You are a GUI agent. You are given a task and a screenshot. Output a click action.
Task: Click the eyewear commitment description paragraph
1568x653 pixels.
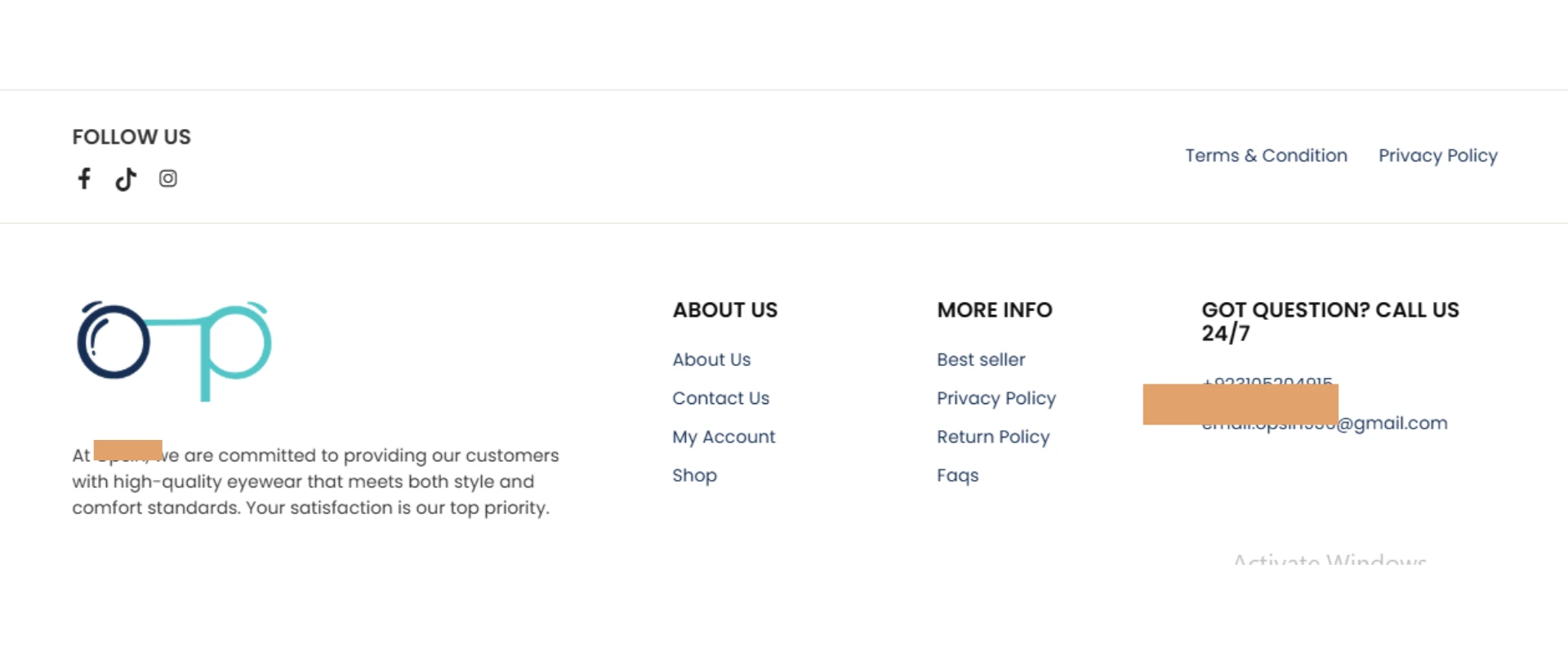[x=315, y=482]
